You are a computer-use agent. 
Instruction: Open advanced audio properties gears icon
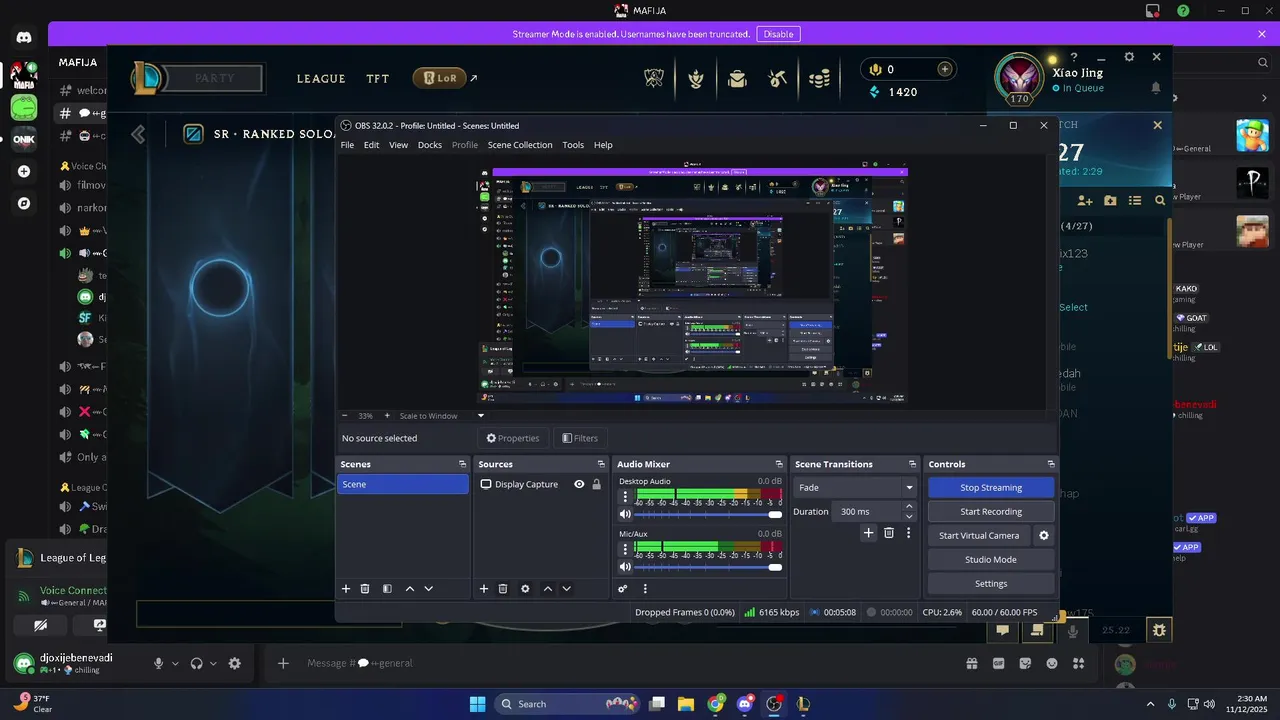[623, 589]
